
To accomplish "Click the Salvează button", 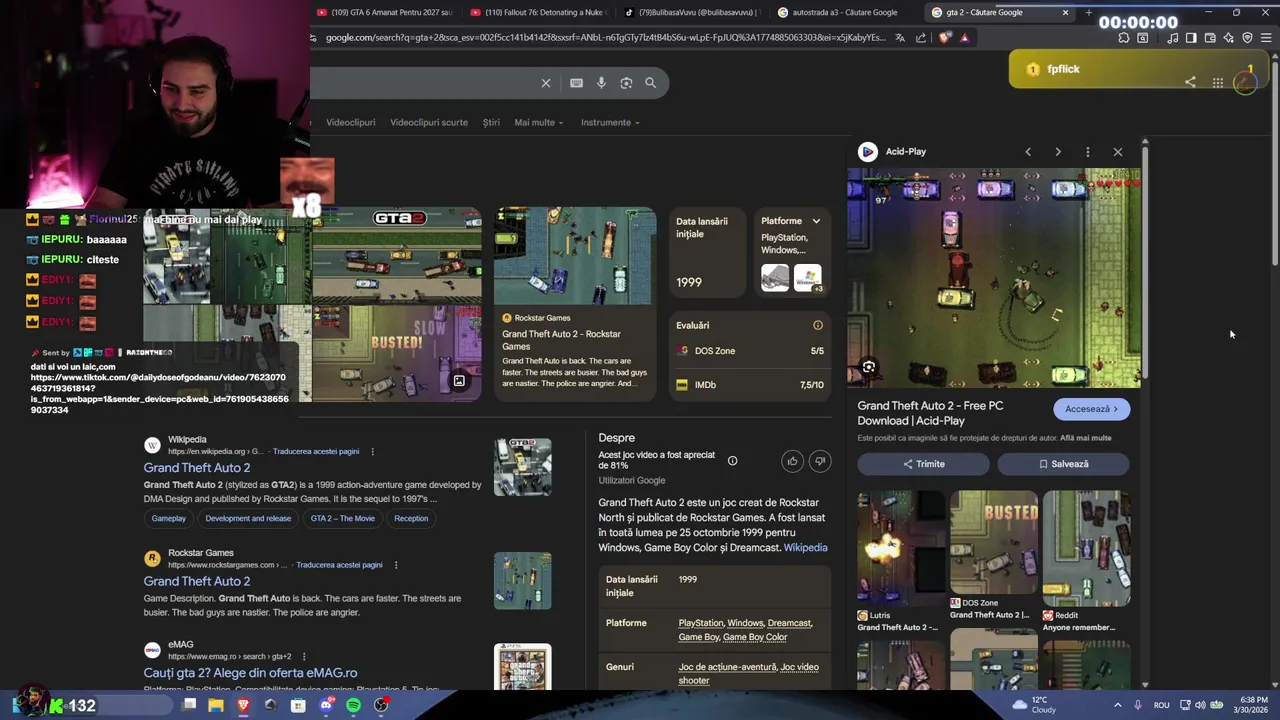I will point(1063,464).
